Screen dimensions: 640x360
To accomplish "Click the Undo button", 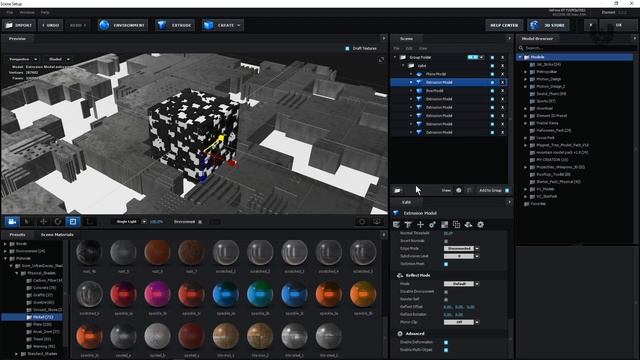I will coord(51,25).
